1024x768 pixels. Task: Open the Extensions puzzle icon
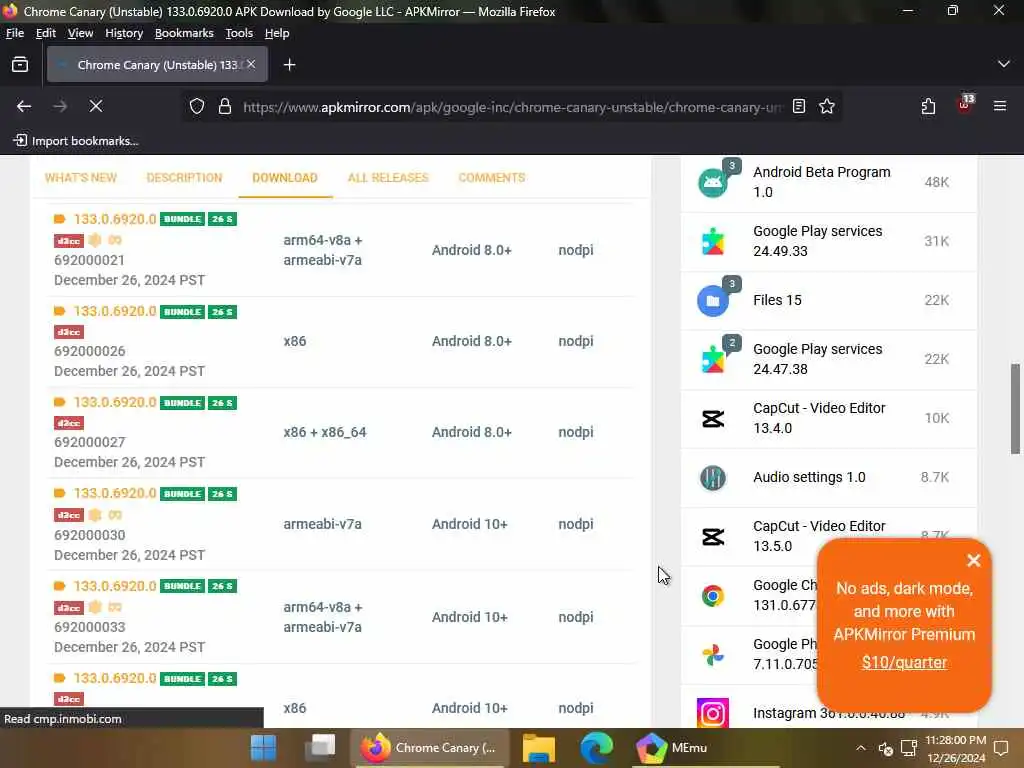(x=928, y=106)
